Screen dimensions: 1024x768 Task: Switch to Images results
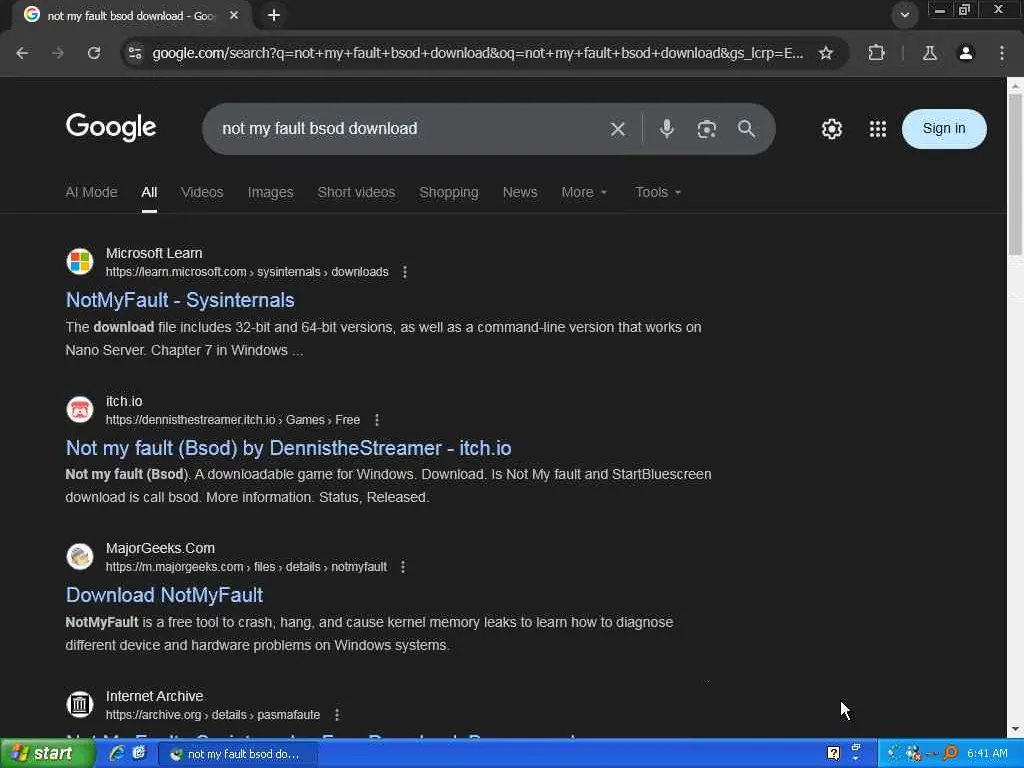pyautogui.click(x=270, y=192)
